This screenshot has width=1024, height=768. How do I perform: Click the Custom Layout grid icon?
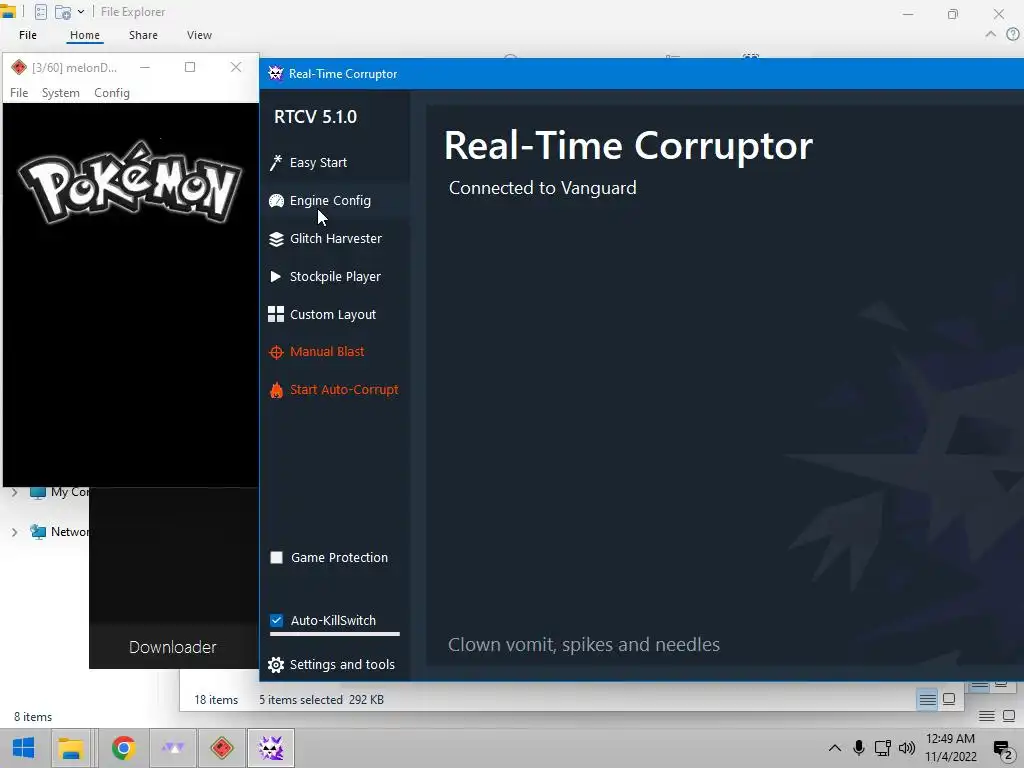coord(276,314)
